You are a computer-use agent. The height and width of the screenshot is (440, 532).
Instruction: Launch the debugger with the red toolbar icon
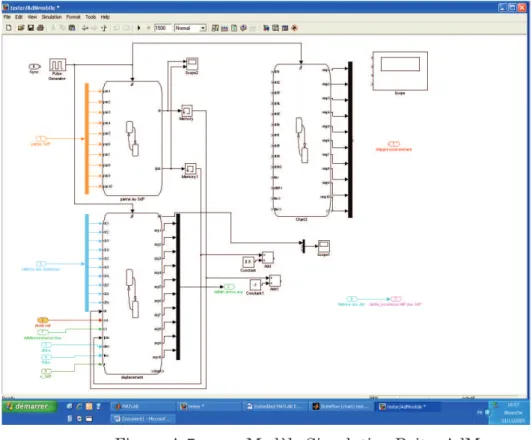pyautogui.click(x=294, y=28)
